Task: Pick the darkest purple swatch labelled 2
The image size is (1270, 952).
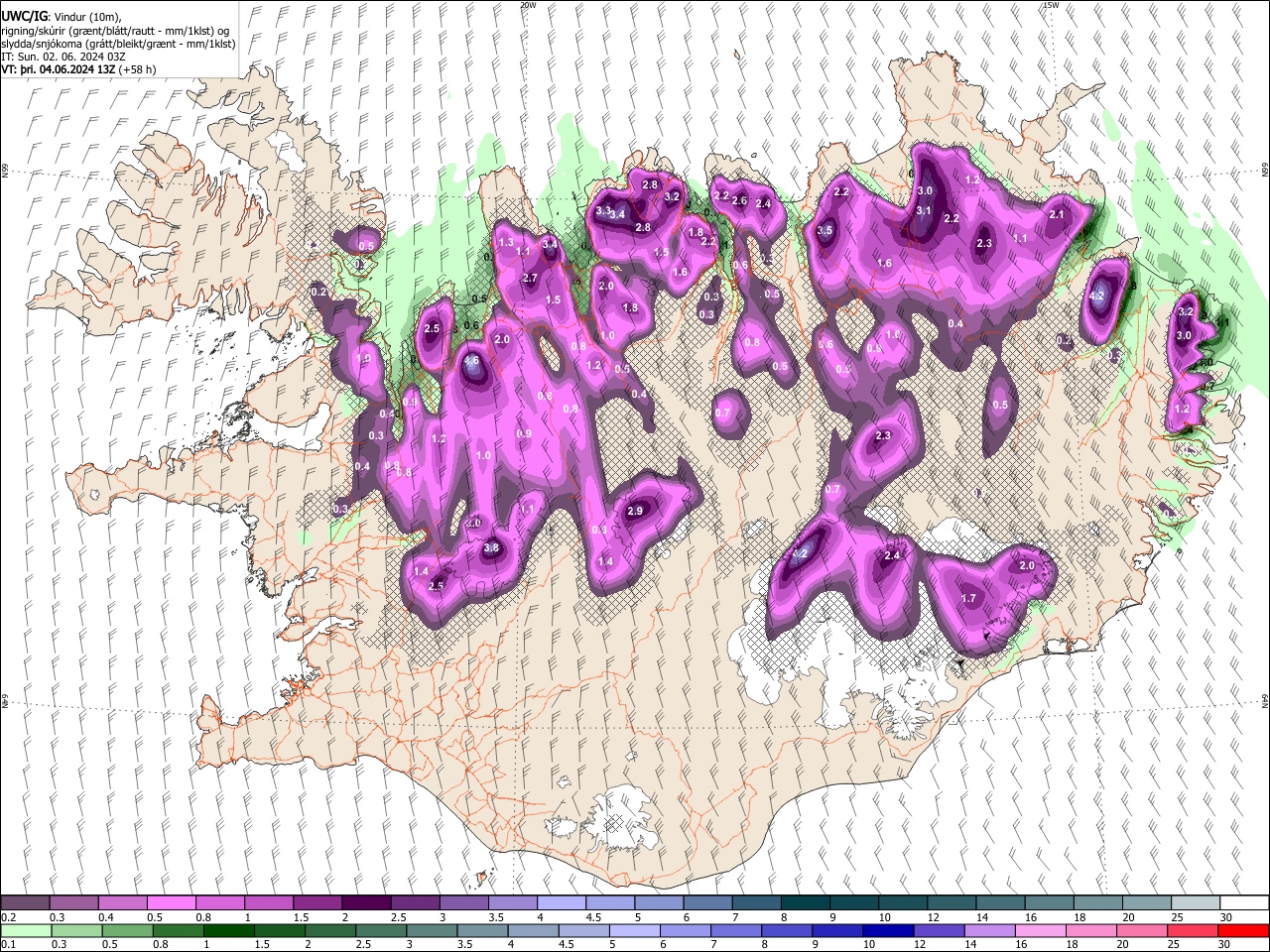Action: (x=366, y=903)
